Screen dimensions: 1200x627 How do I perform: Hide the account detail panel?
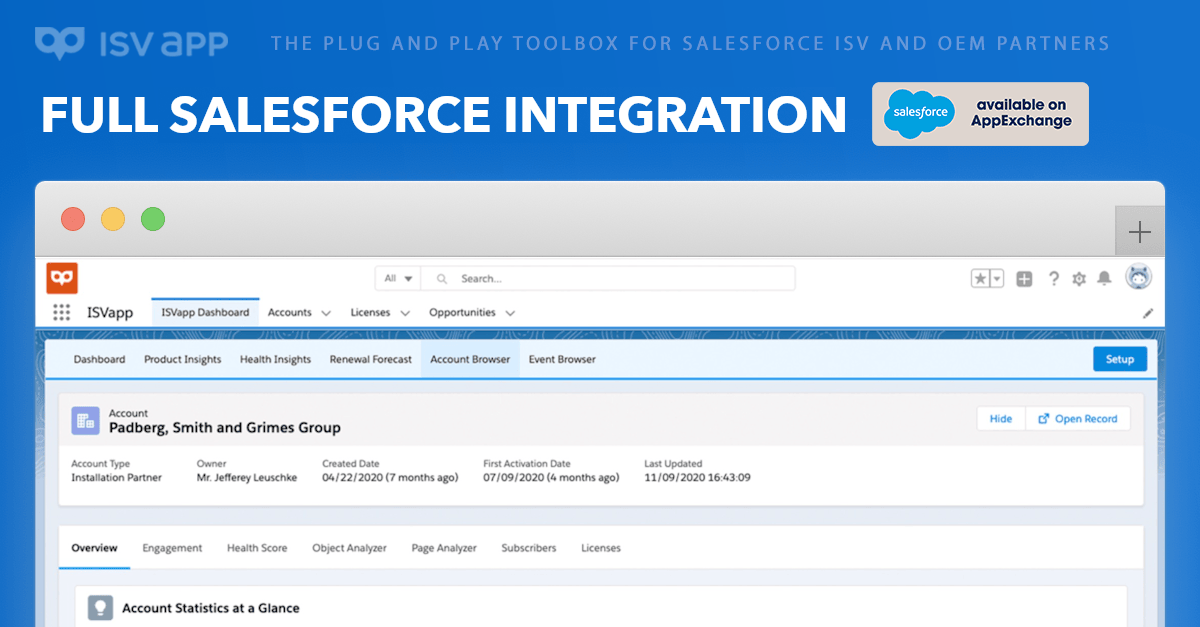(1001, 418)
